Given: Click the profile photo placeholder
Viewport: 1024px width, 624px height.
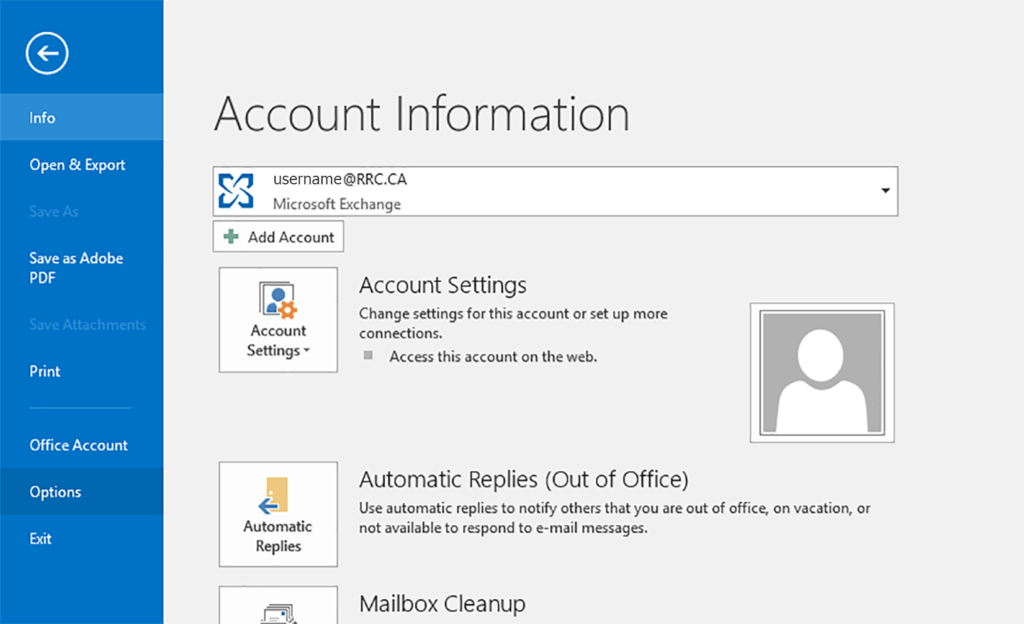Looking at the screenshot, I should (821, 373).
